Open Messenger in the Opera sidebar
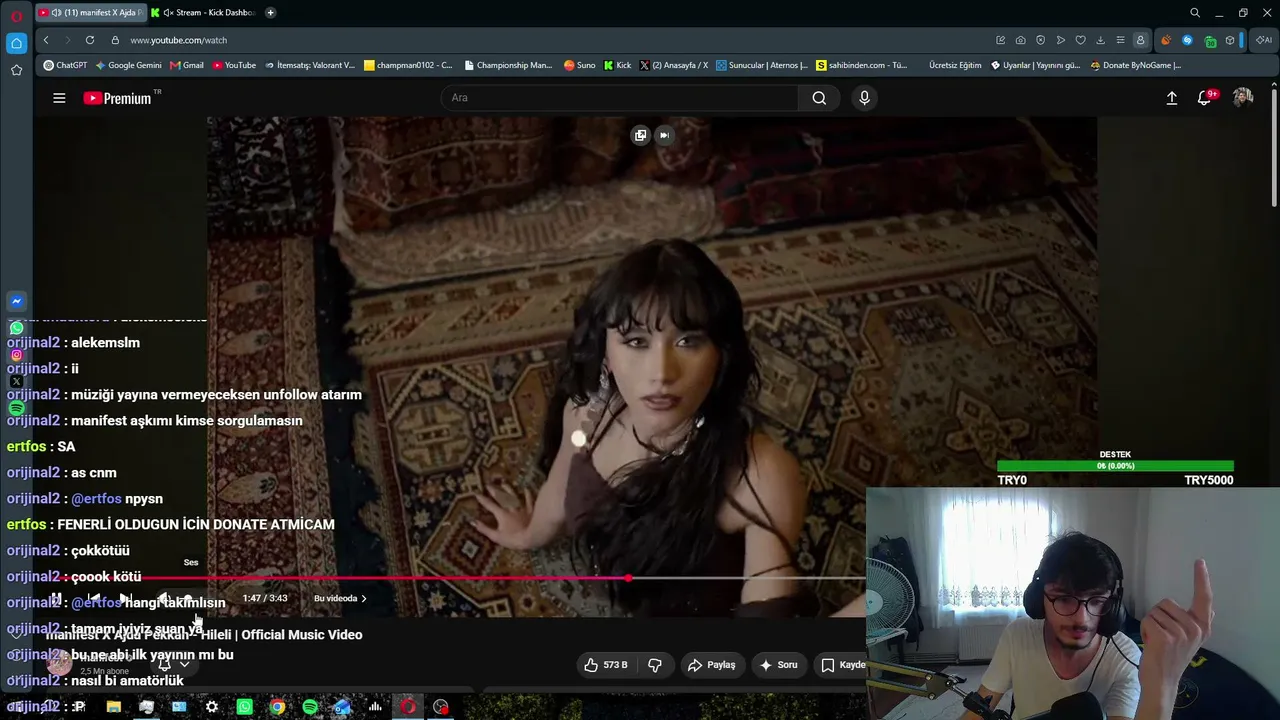Image resolution: width=1280 pixels, height=720 pixels. (16, 301)
